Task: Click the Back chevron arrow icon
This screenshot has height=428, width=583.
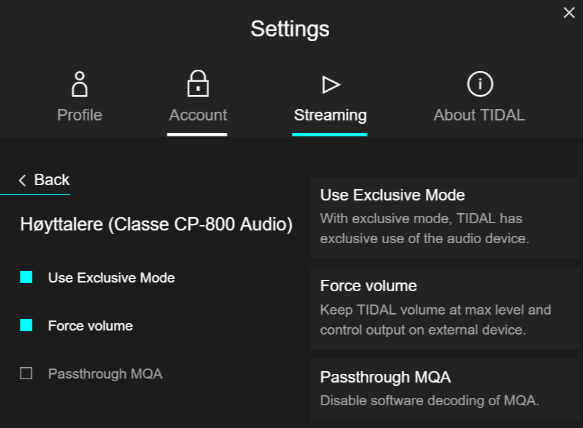Action: [22, 180]
